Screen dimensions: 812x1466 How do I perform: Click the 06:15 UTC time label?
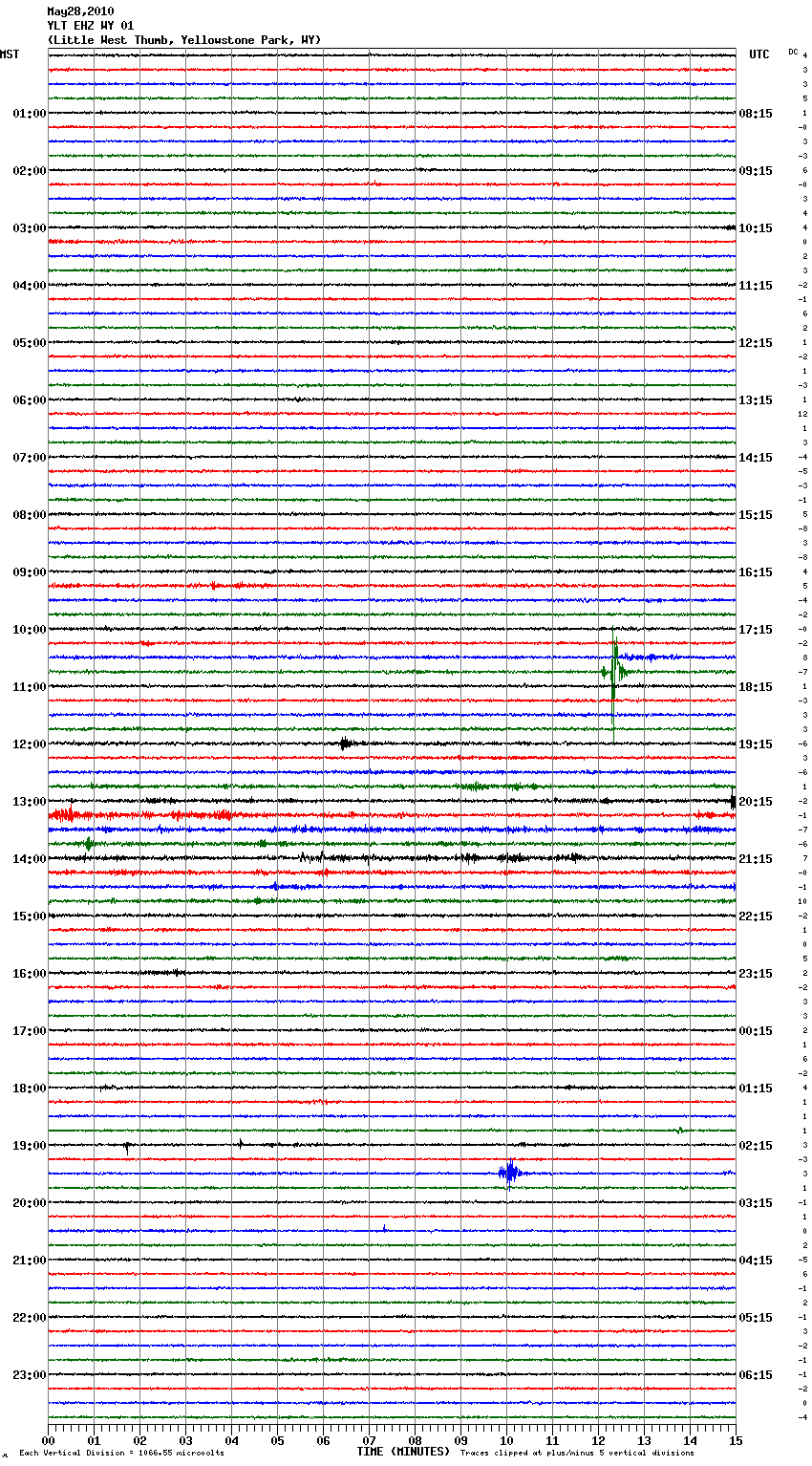(756, 1375)
